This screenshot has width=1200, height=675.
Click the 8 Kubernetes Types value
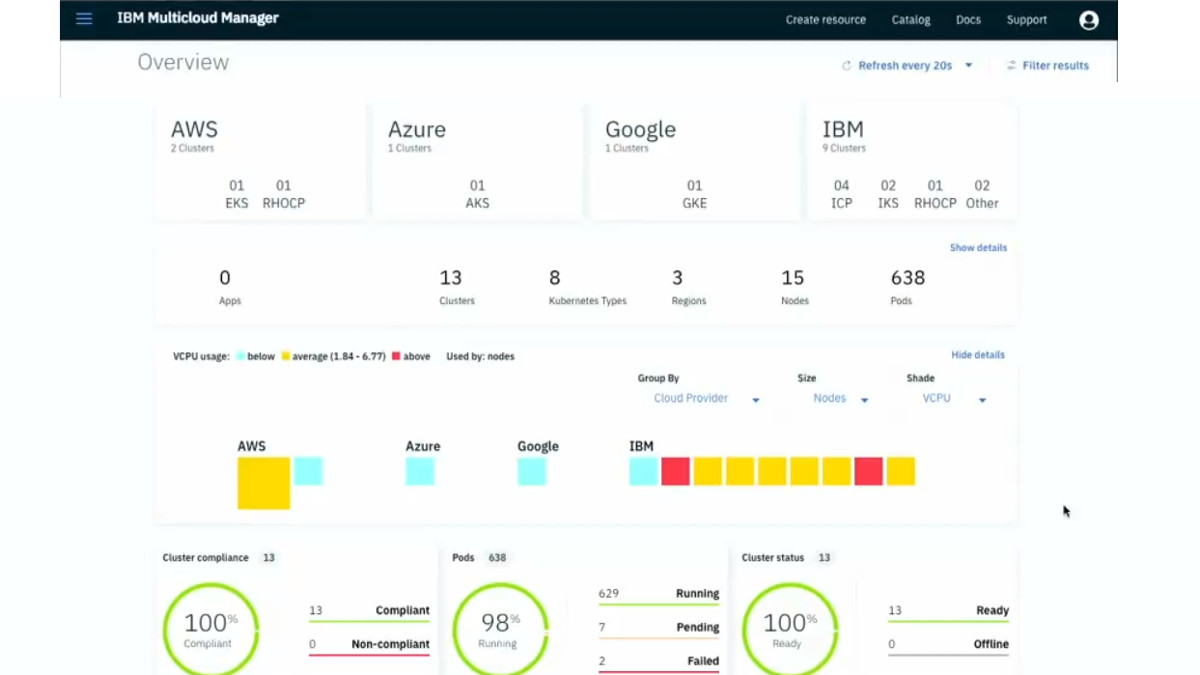(588, 287)
